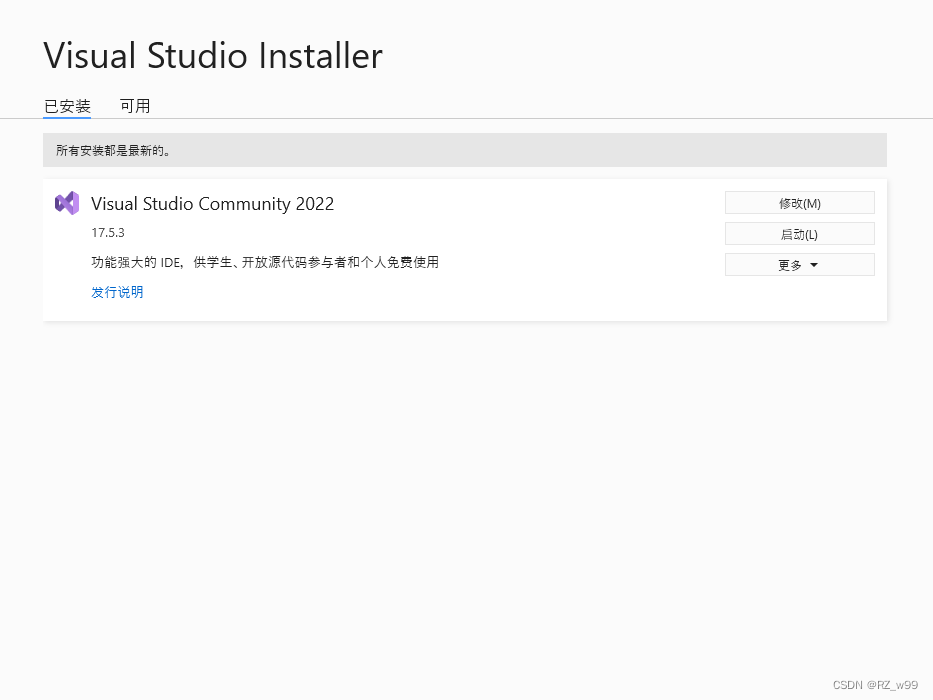The width and height of the screenshot is (933, 700).
Task: Open the 发行说明 release notes link
Action: (x=117, y=292)
